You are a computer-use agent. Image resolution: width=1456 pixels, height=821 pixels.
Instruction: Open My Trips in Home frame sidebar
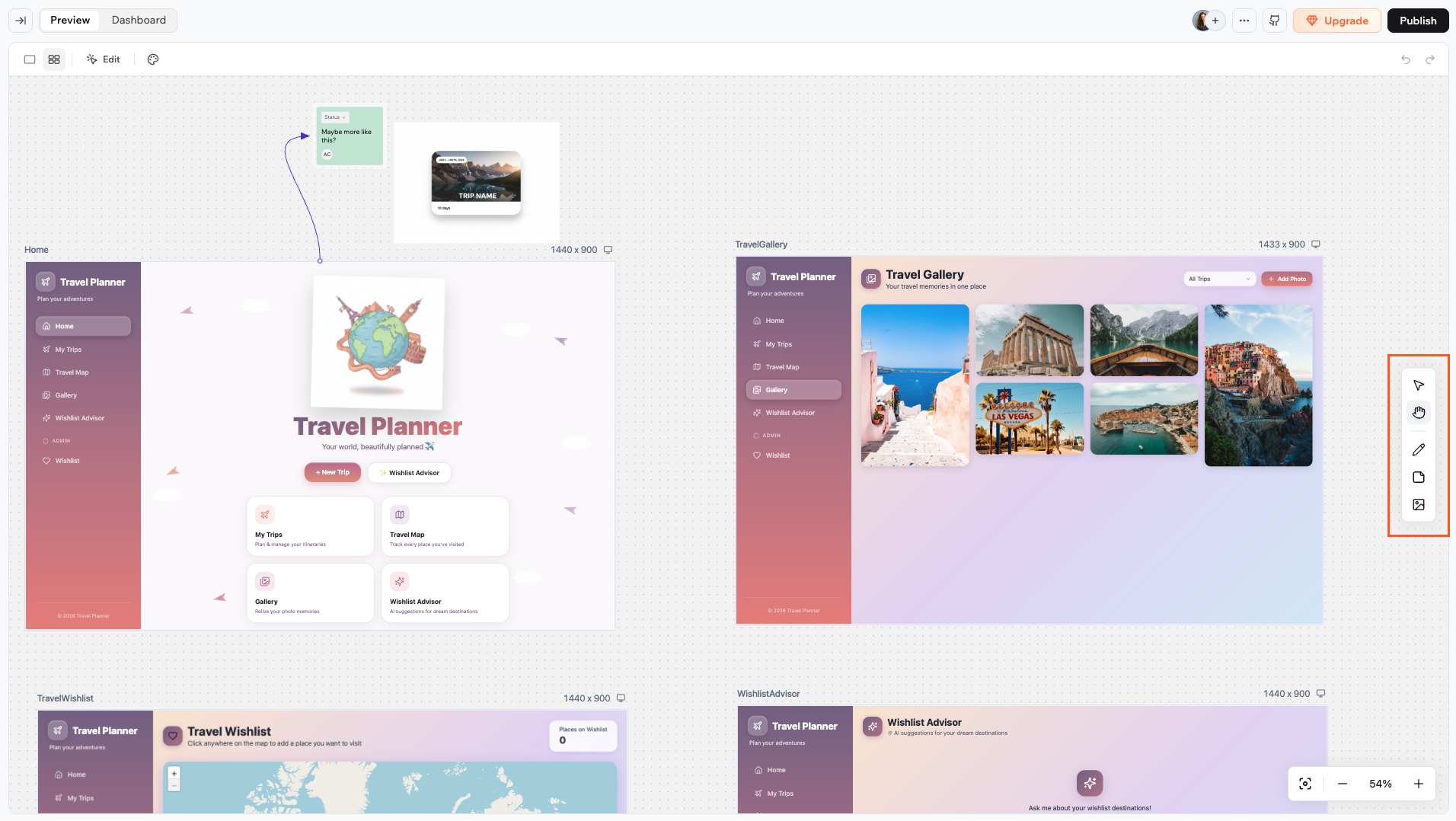83,350
